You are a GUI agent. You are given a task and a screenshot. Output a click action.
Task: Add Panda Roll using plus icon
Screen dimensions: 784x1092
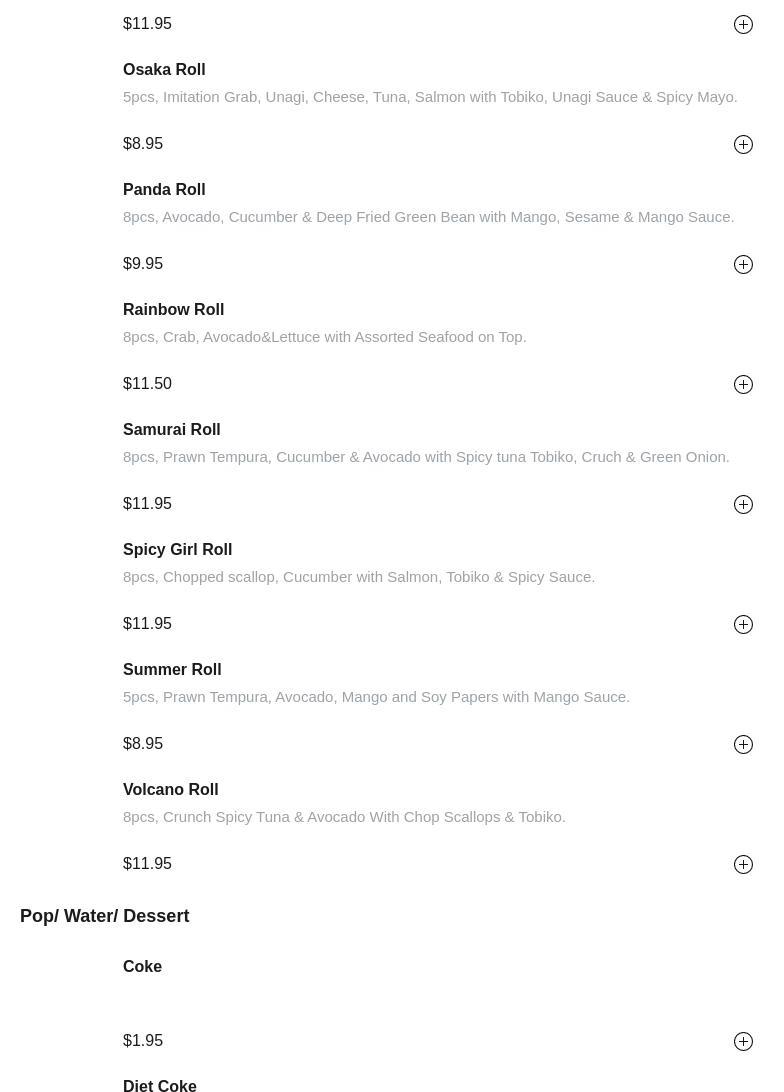pos(743,264)
